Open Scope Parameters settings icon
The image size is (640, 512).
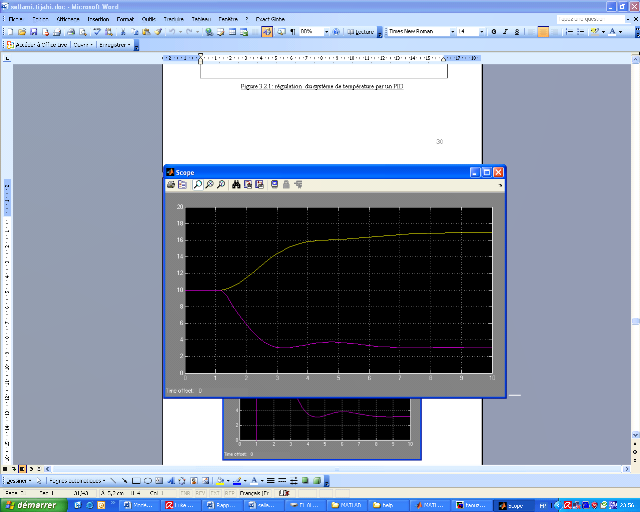coord(183,185)
